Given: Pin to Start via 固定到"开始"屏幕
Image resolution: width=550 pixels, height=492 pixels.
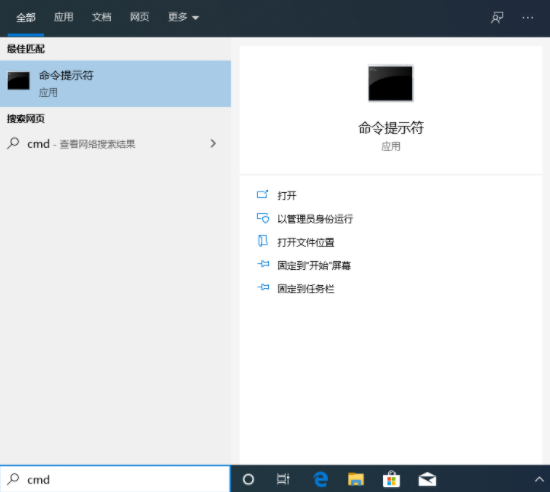Looking at the screenshot, I should coord(314,265).
